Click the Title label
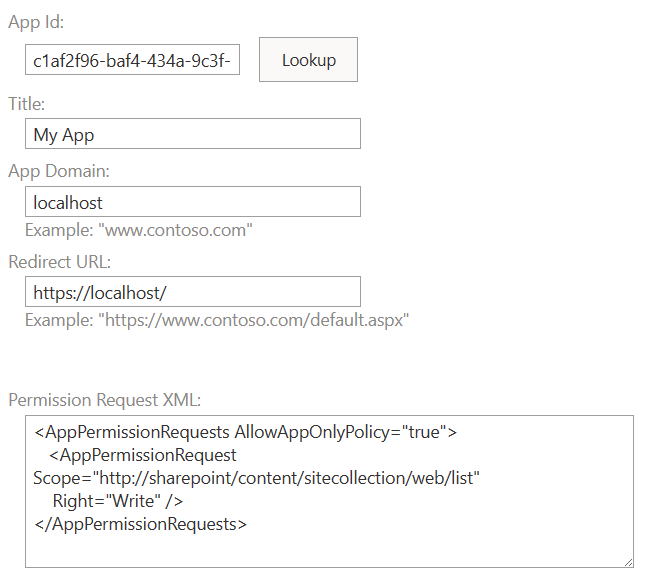 point(26,104)
